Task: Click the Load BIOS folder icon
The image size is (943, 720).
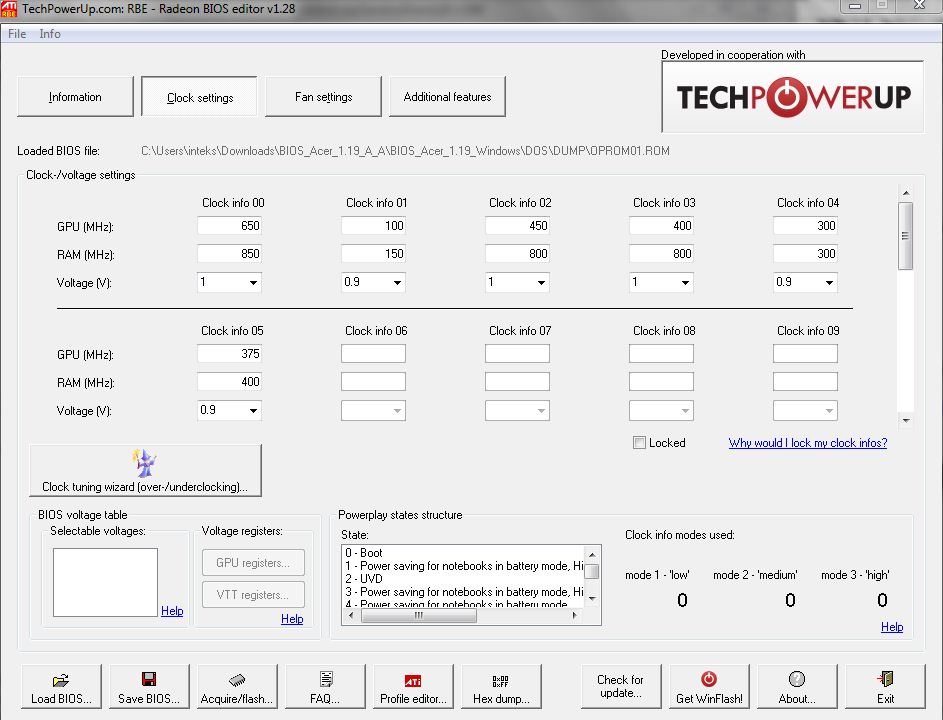Action: point(61,680)
